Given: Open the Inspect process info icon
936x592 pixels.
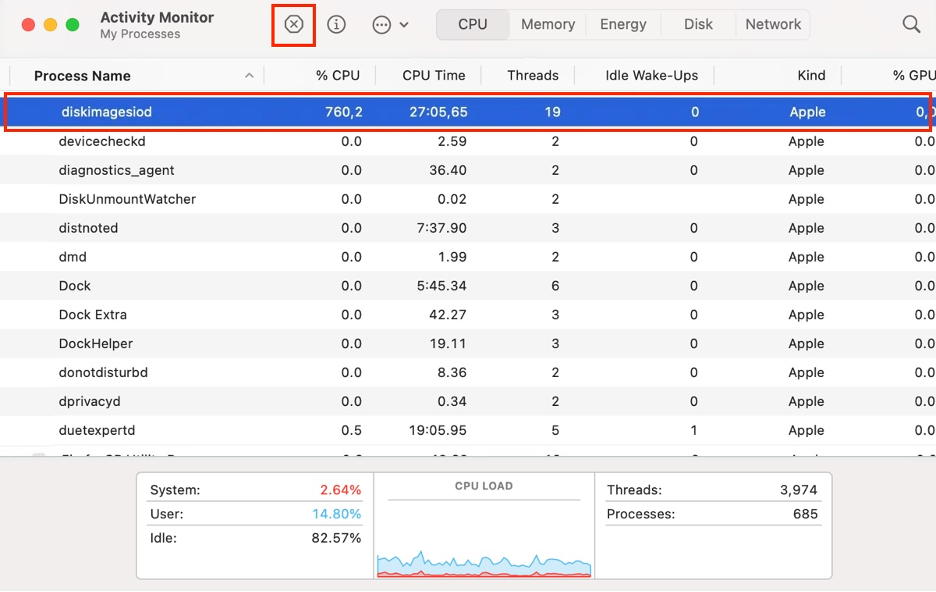Looking at the screenshot, I should (336, 24).
